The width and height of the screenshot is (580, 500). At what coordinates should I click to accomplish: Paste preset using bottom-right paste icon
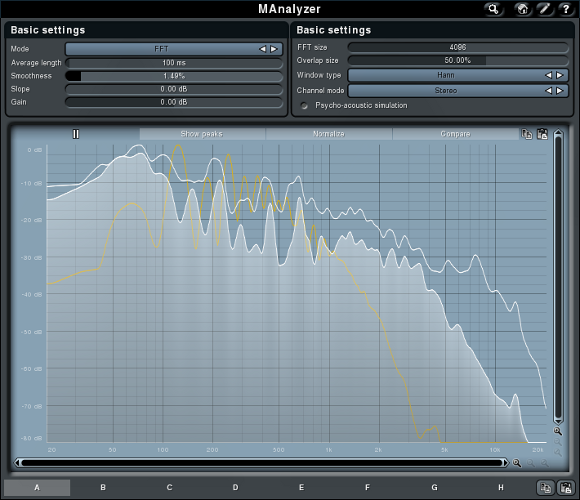[x=566, y=488]
